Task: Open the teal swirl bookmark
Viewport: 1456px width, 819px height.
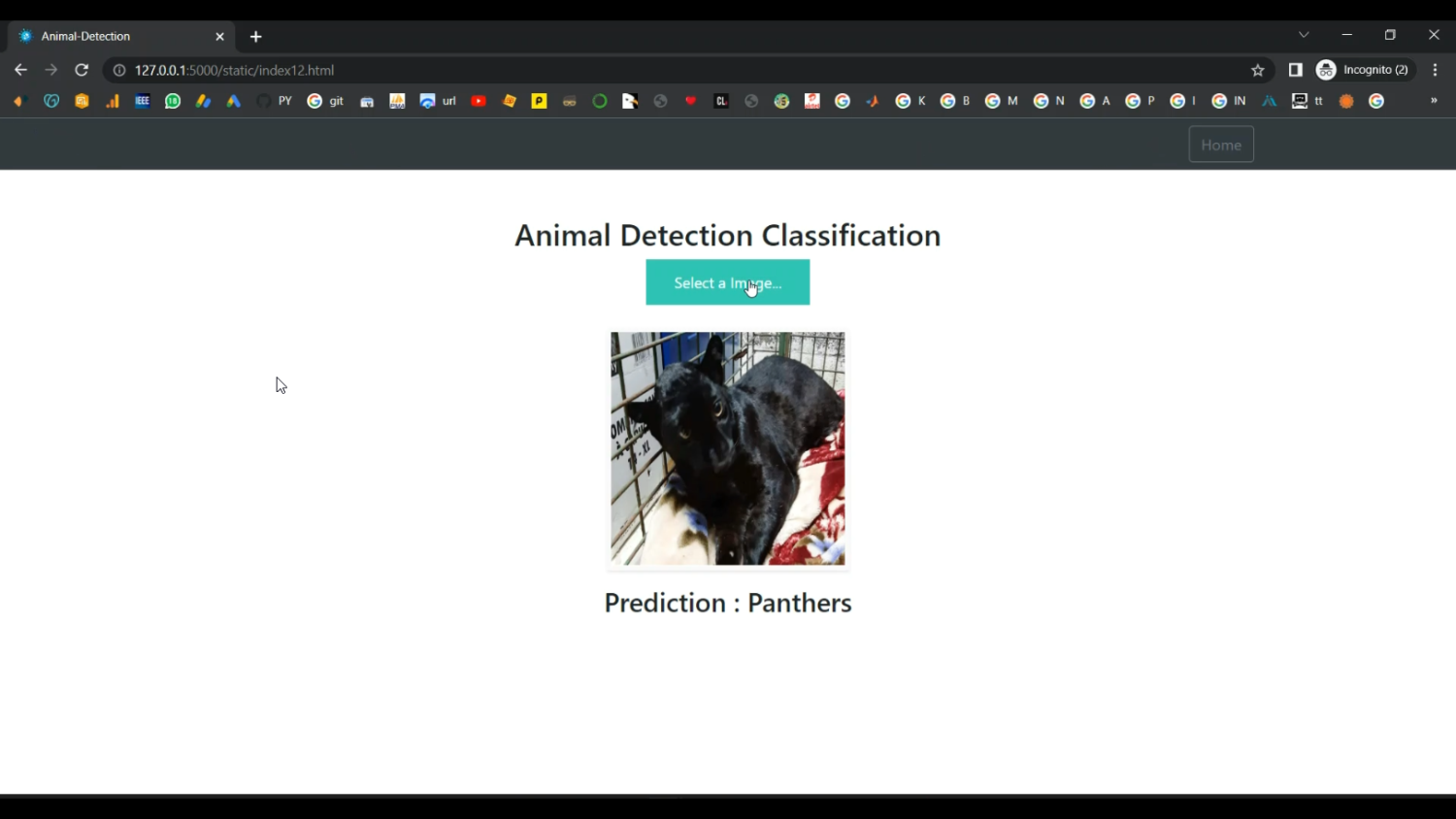Action: click(51, 101)
